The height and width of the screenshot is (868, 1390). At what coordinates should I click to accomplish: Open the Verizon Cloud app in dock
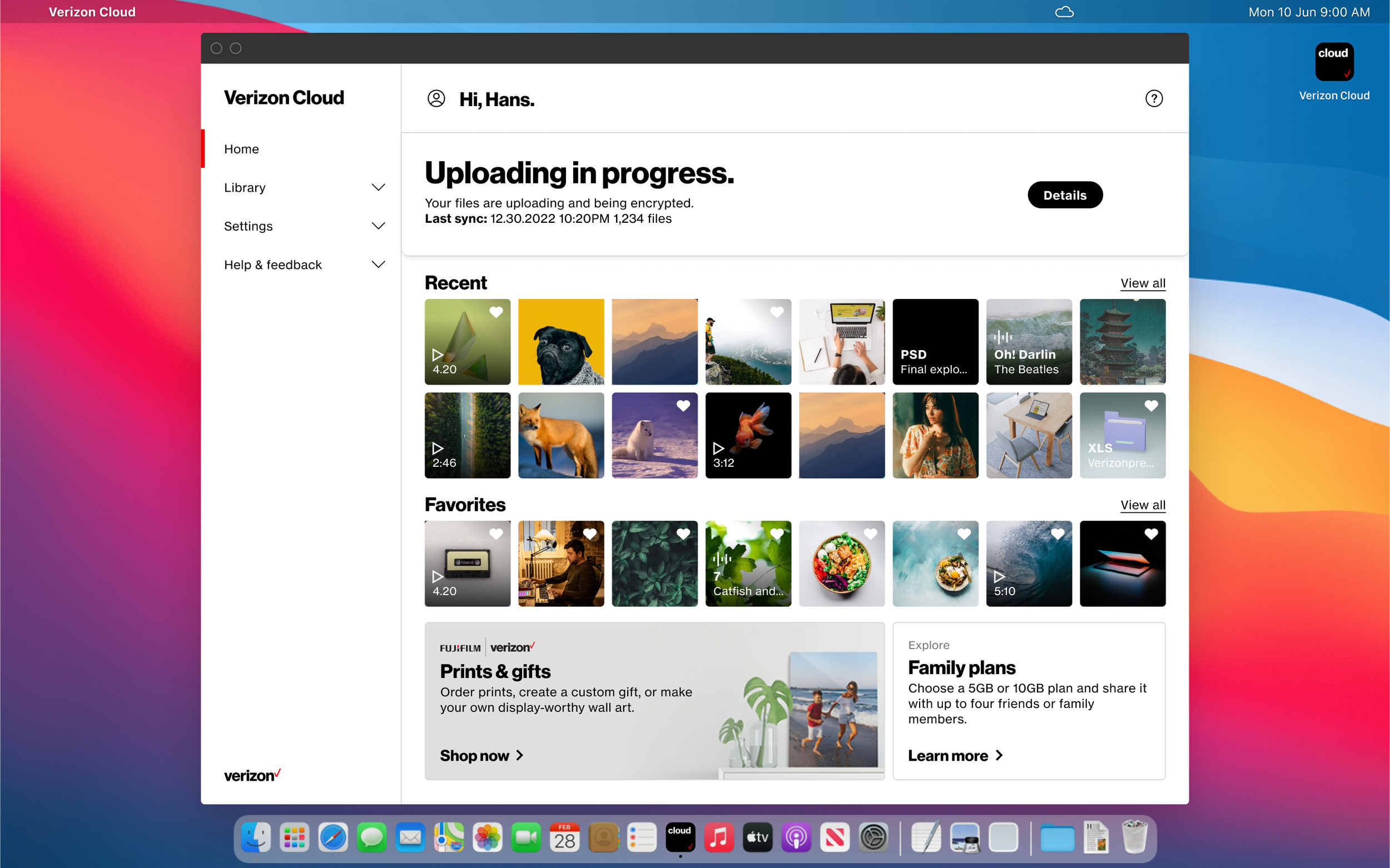pyautogui.click(x=680, y=837)
